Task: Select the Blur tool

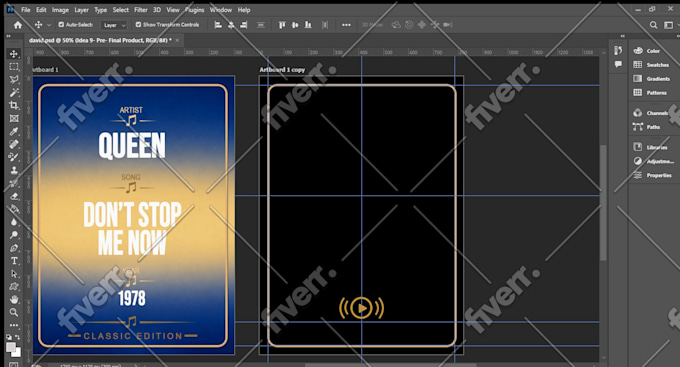Action: 14,222
